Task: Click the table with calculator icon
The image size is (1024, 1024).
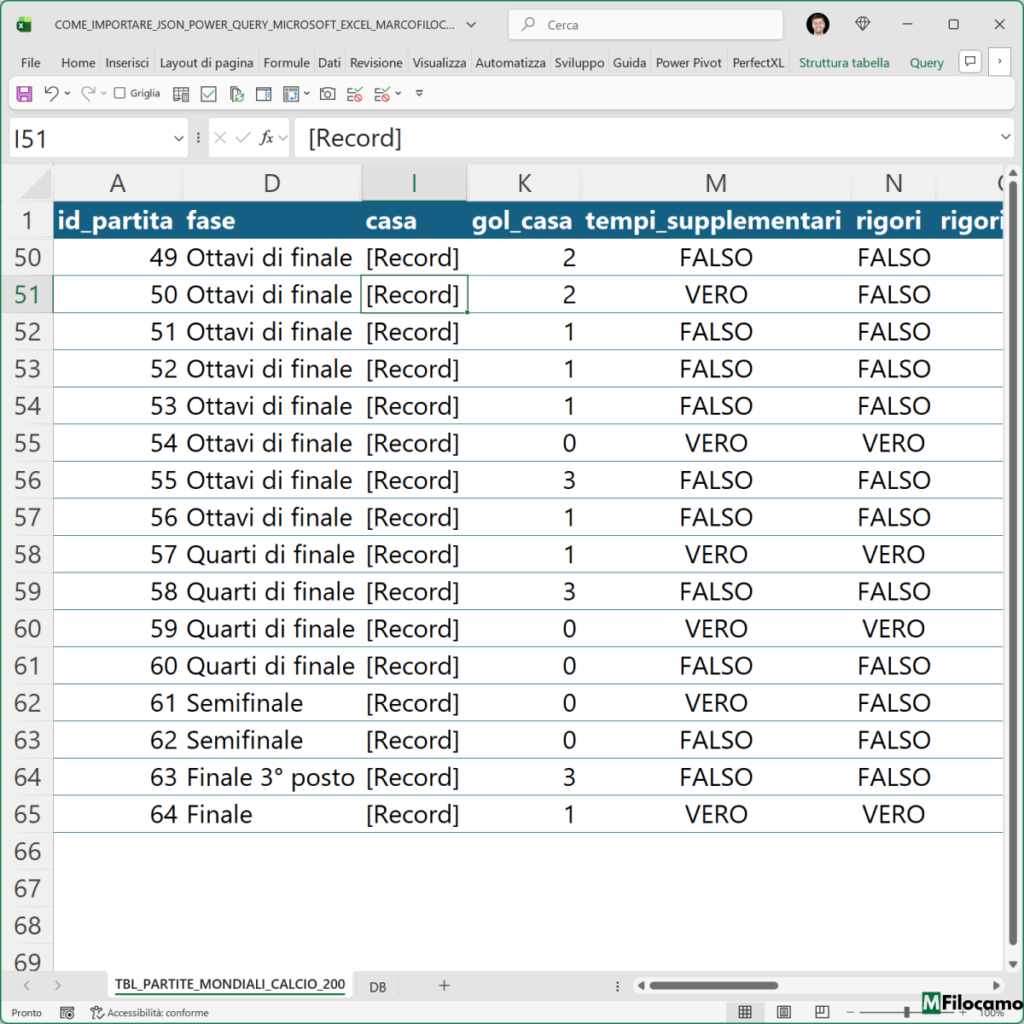Action: tap(181, 94)
